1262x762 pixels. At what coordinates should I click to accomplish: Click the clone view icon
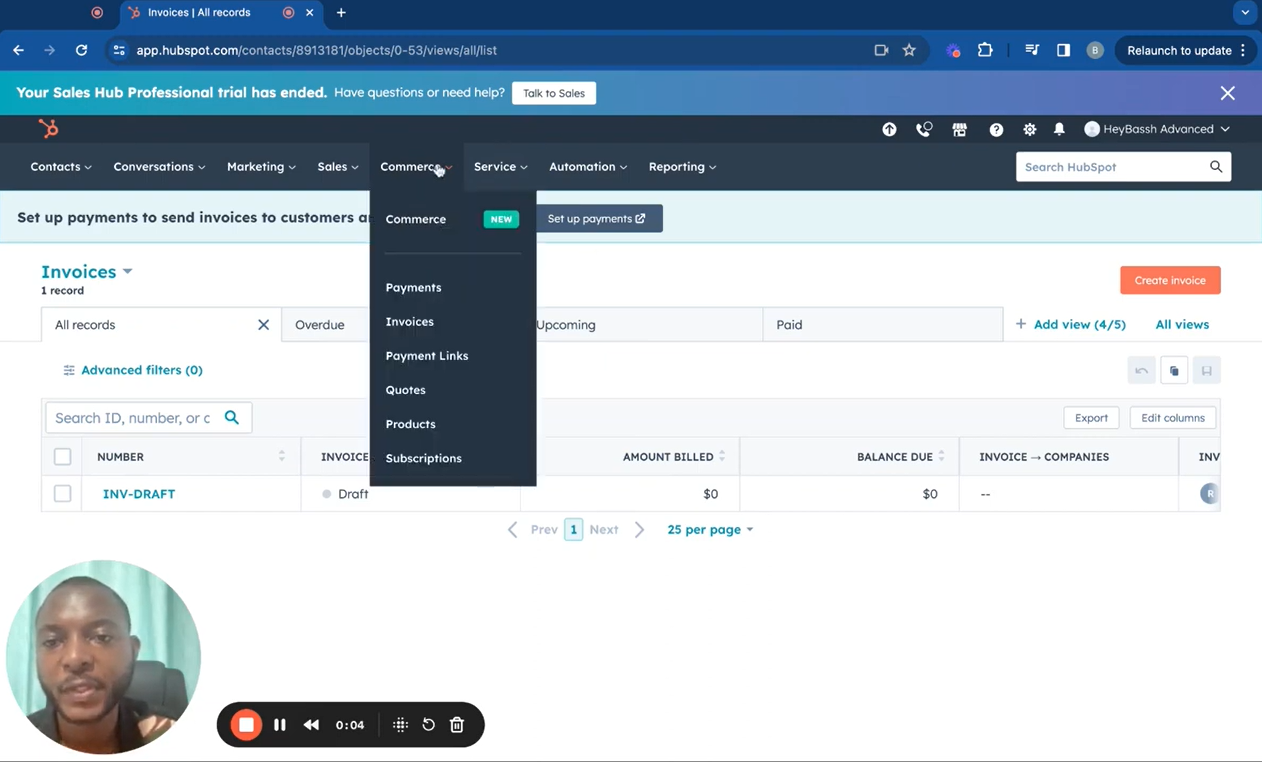1174,371
